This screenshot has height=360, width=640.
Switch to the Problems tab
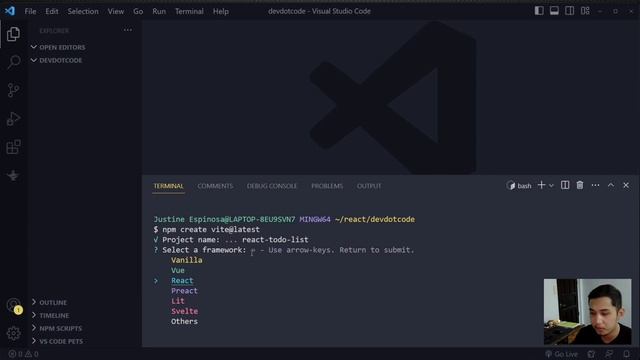click(x=327, y=186)
